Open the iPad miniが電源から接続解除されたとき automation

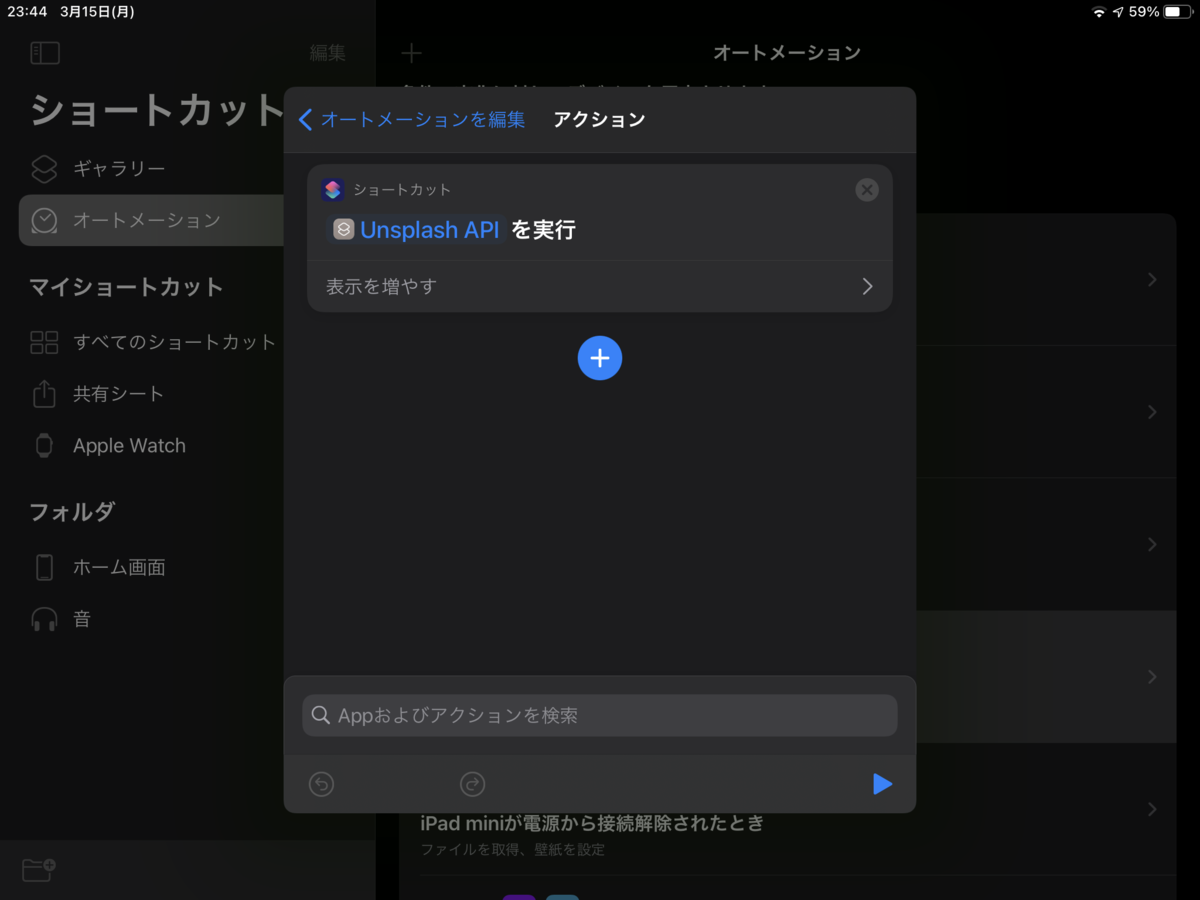(x=788, y=812)
